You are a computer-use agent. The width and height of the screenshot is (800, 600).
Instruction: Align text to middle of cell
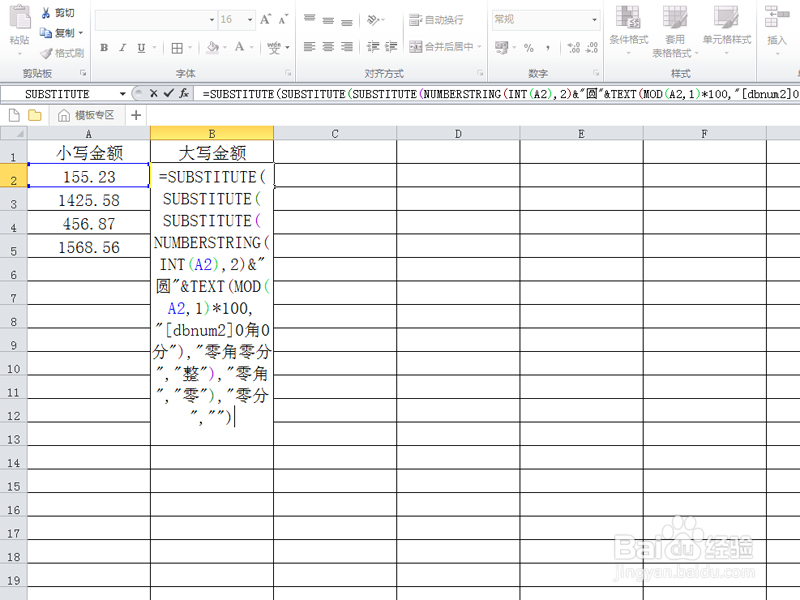(328, 20)
